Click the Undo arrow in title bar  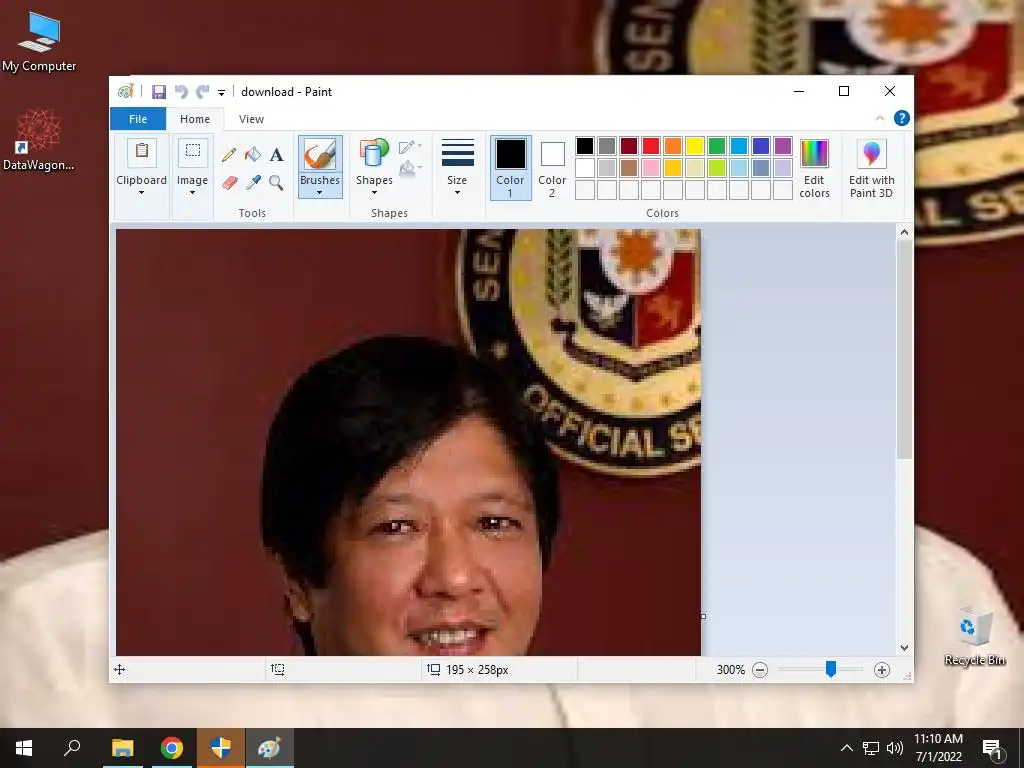coord(181,92)
